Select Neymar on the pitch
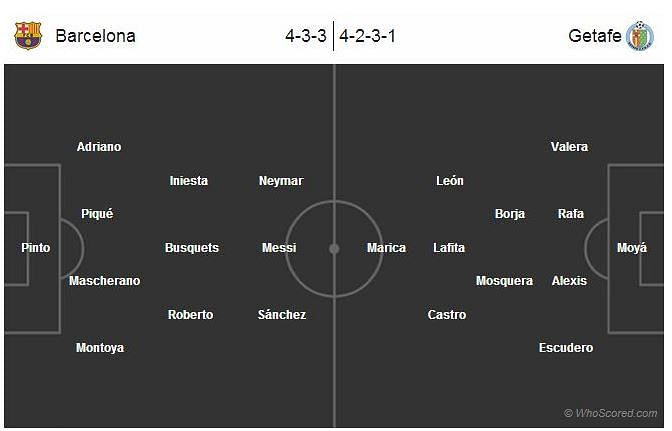This screenshot has width=672, height=431. (281, 181)
